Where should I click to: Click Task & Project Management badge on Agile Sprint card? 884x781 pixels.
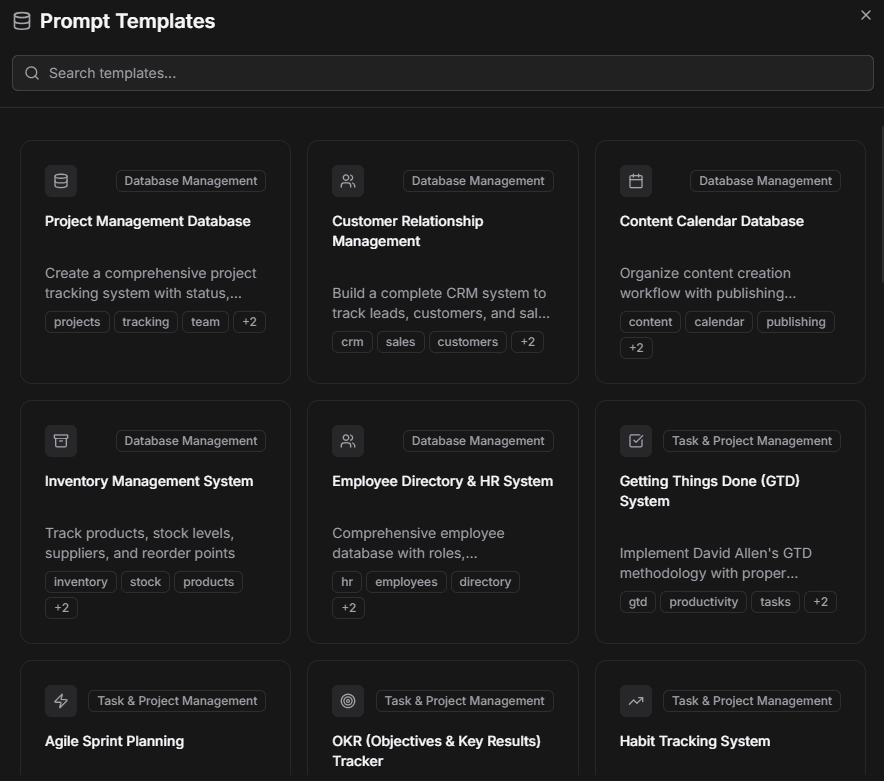click(x=177, y=701)
